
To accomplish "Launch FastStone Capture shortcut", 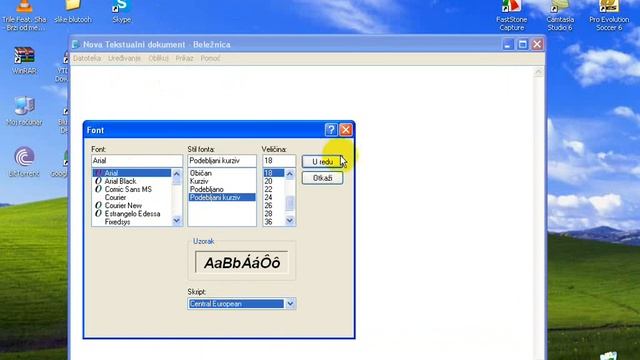I will pyautogui.click(x=511, y=15).
